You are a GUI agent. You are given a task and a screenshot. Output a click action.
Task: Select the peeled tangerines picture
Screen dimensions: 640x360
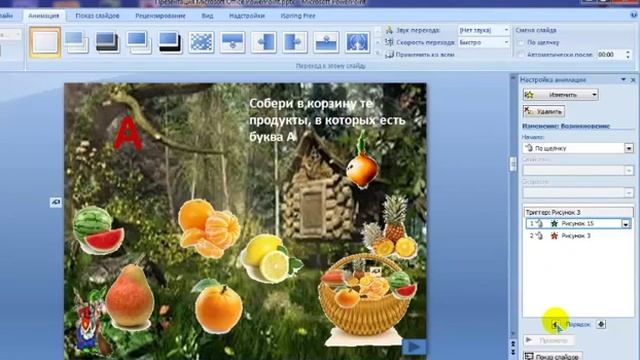(x=209, y=228)
